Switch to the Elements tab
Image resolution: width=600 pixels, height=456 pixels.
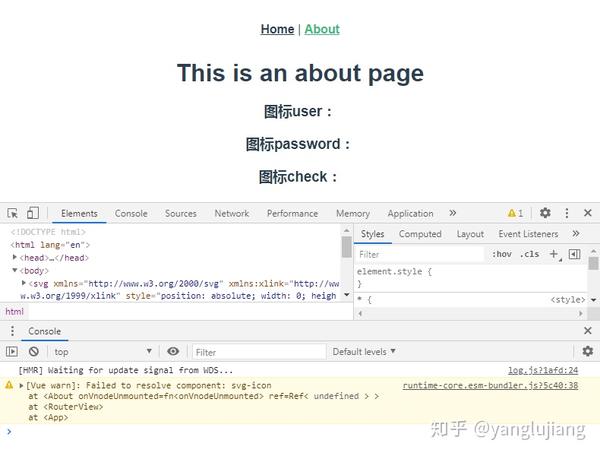pos(79,213)
